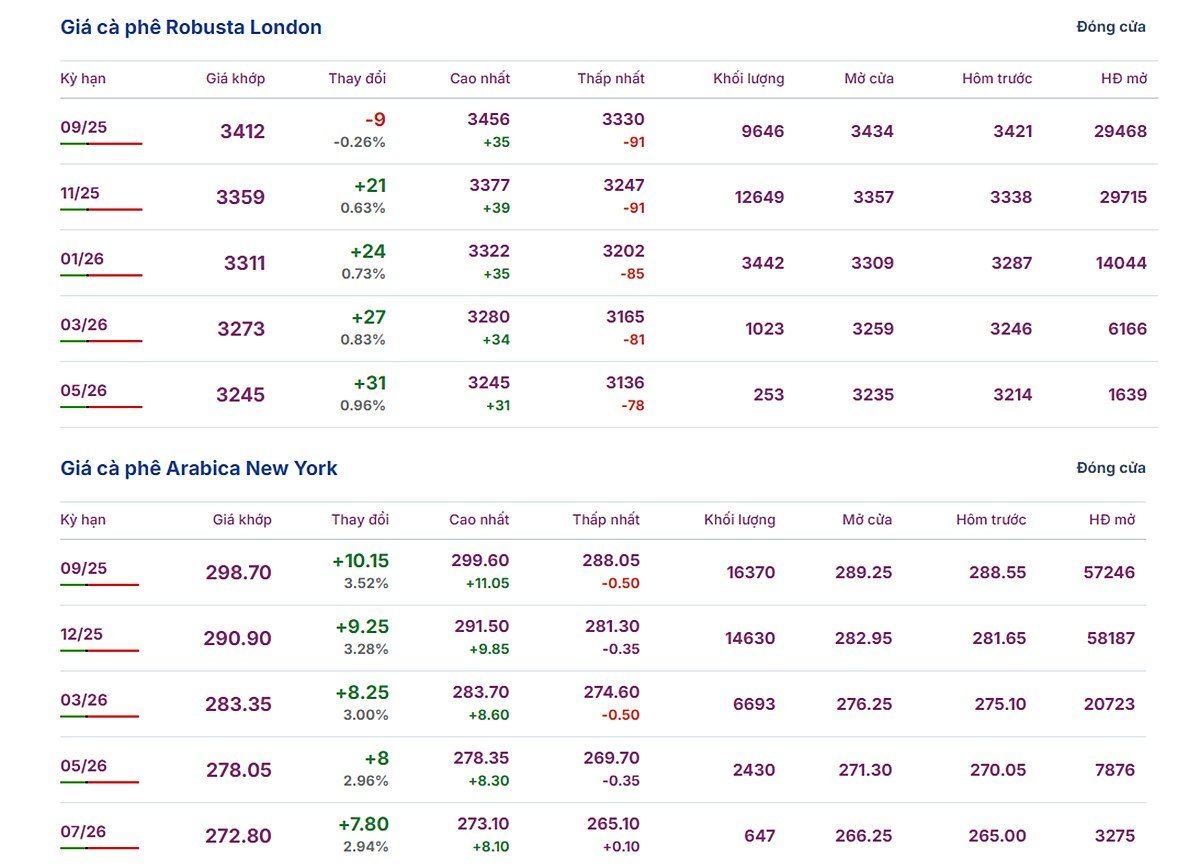Viewport: 1200px width, 868px height.
Task: Click Đóng cửa status beside Robusta London
Action: click(x=1111, y=27)
